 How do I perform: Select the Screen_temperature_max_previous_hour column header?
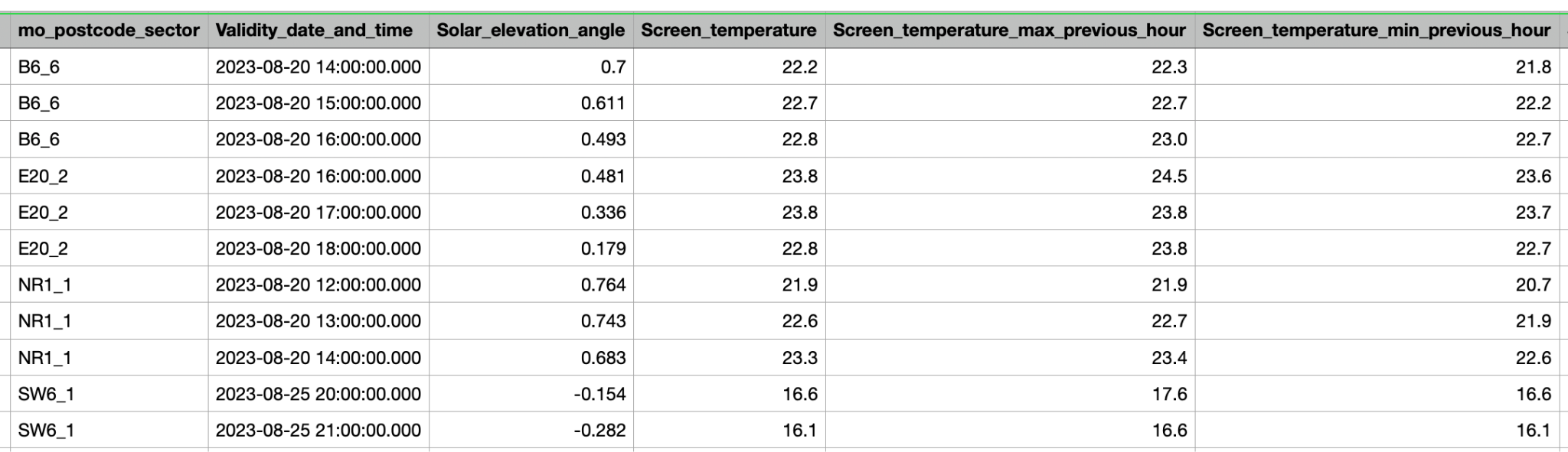(1010, 31)
